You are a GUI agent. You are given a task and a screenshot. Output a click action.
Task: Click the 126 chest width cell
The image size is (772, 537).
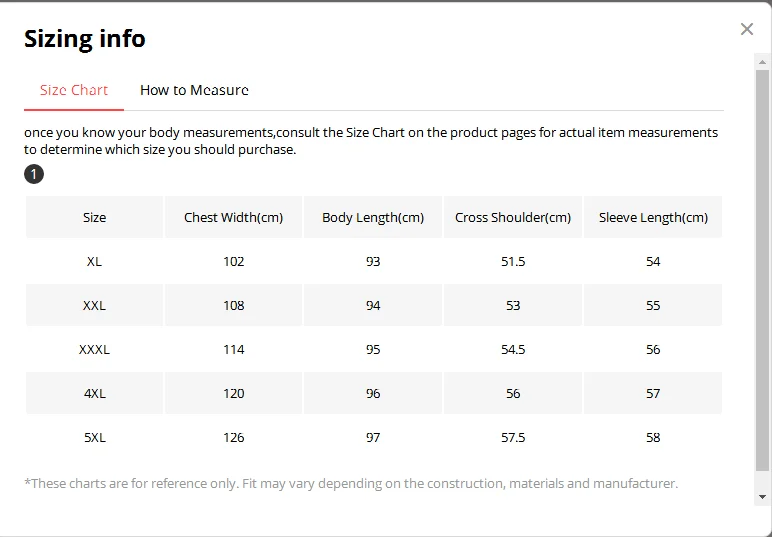point(233,438)
